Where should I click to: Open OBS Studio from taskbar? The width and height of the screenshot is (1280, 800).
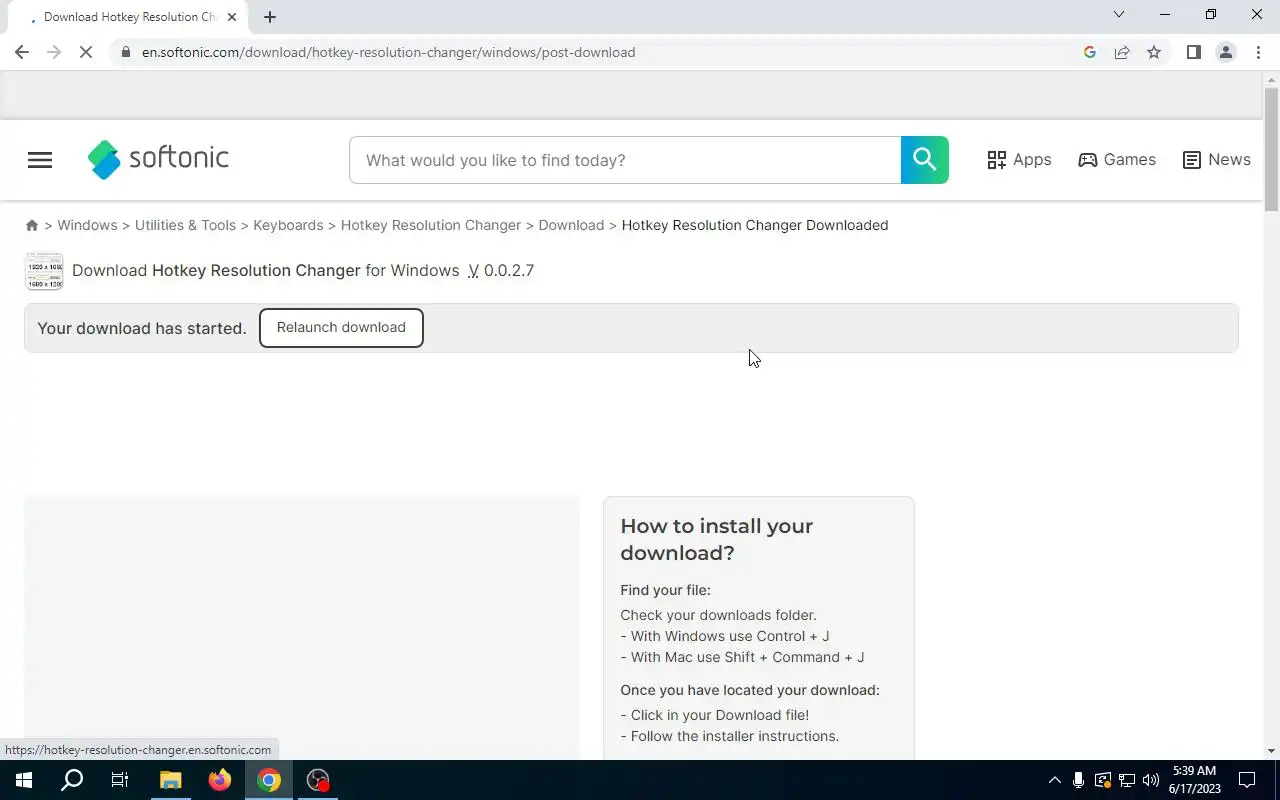point(317,780)
